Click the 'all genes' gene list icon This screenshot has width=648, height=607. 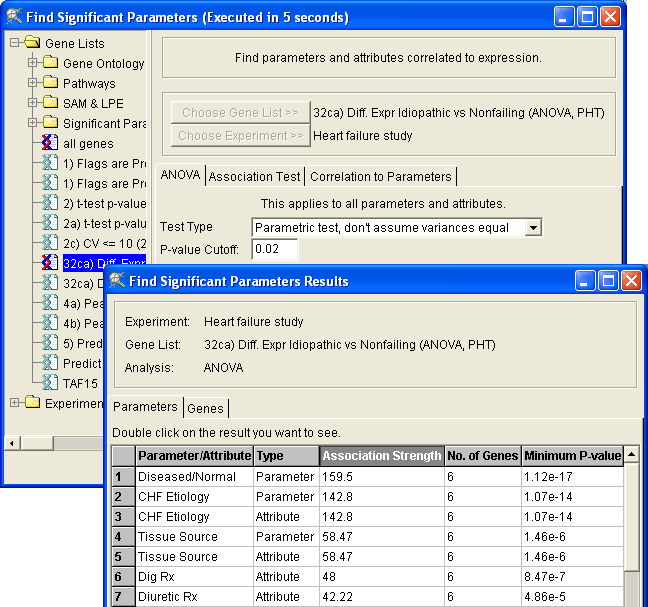pos(50,144)
